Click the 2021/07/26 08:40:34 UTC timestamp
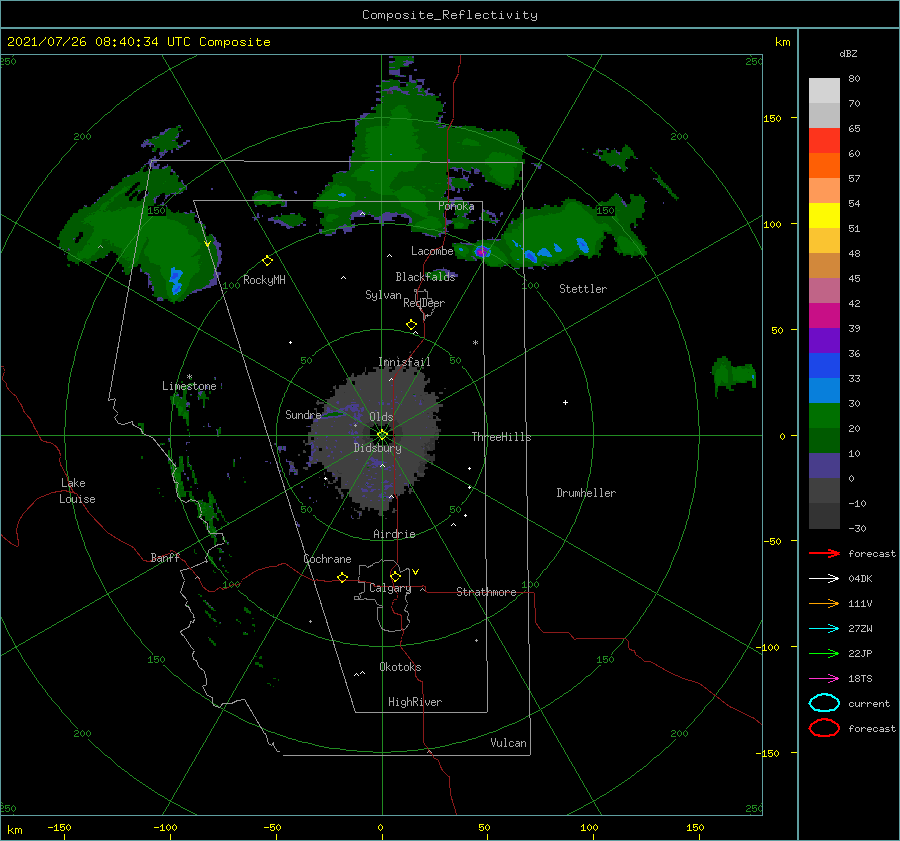Viewport: 900px width, 841px height. 138,41
